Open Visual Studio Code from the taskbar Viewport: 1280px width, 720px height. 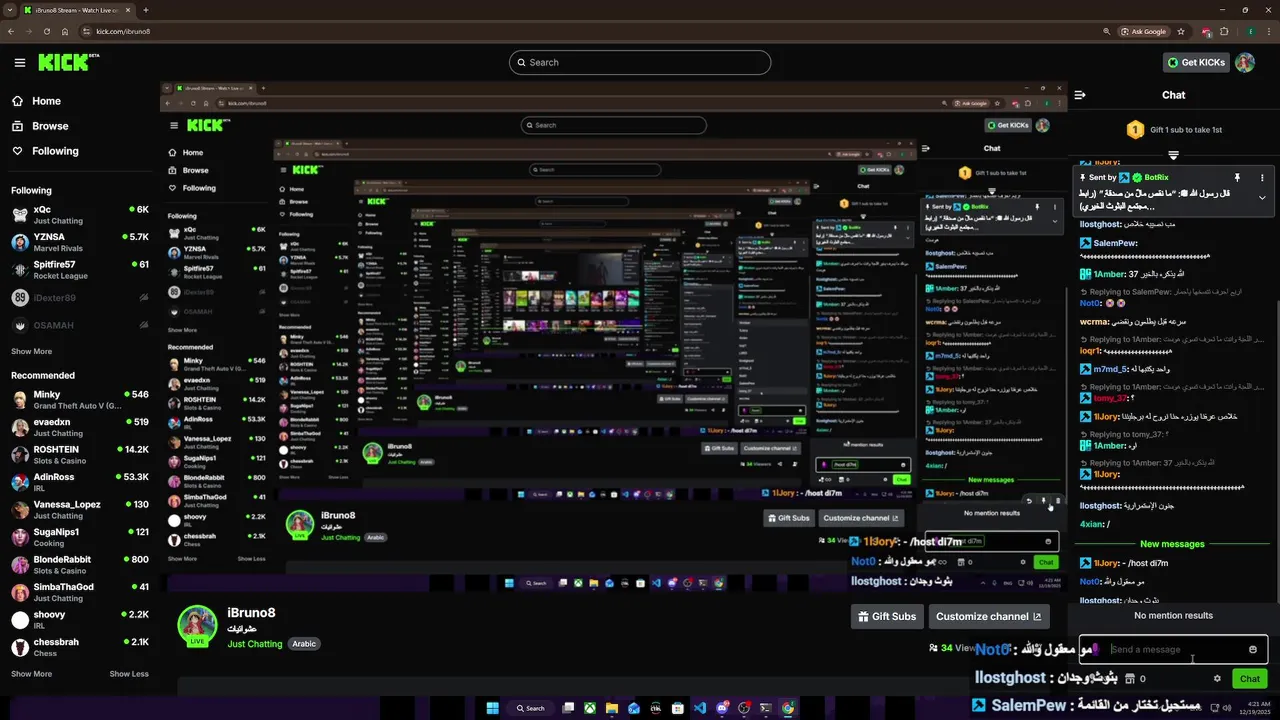pos(699,708)
